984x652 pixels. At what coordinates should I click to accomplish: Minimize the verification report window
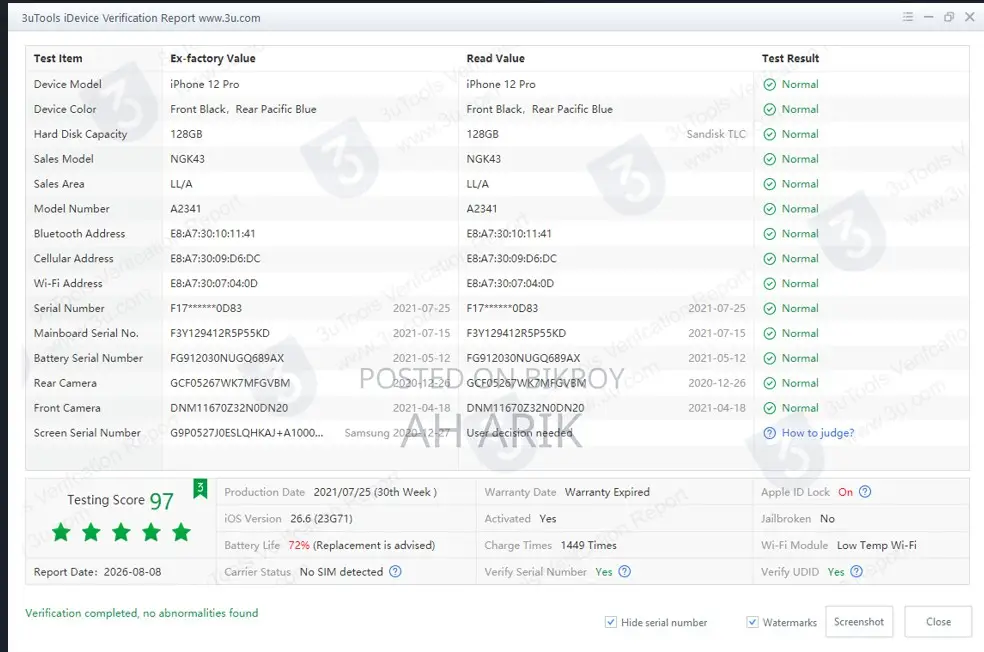928,17
